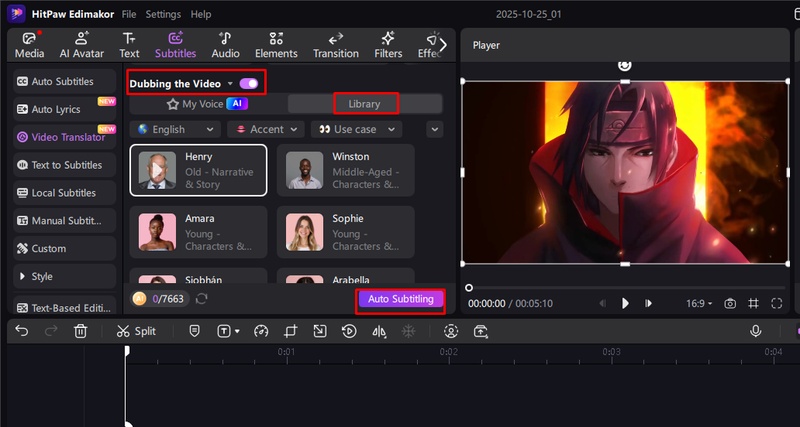Open the Transition tab
Viewport: 800px width, 427px height.
pos(336,45)
